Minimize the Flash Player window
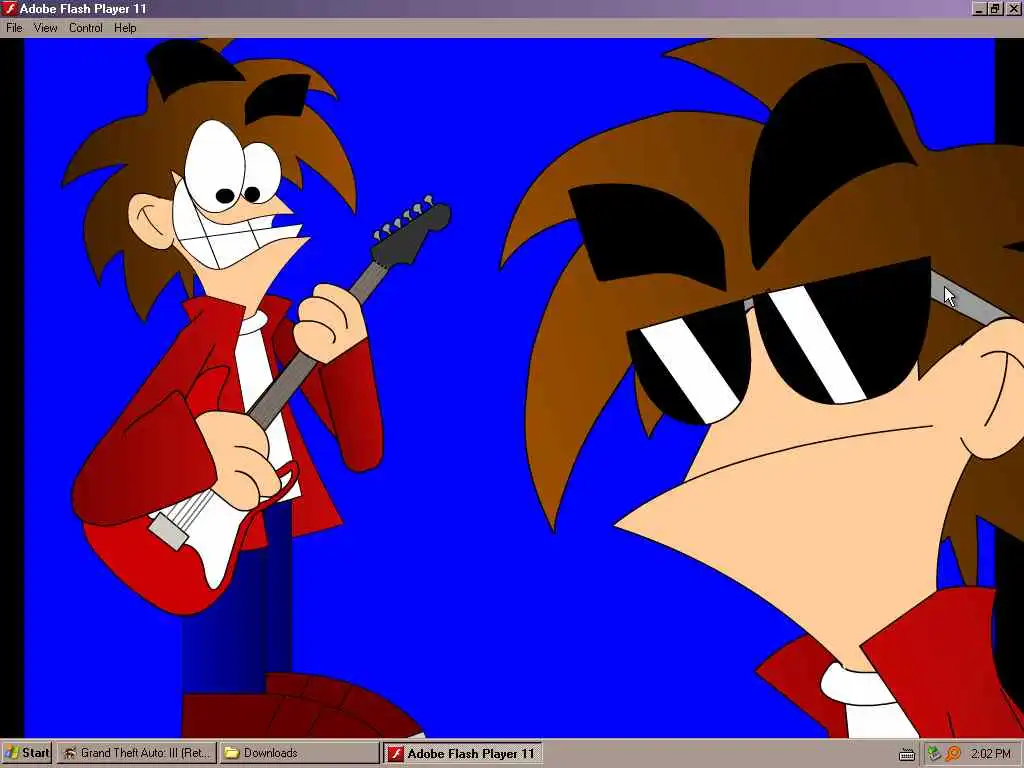Image resolution: width=1024 pixels, height=768 pixels. [x=979, y=9]
